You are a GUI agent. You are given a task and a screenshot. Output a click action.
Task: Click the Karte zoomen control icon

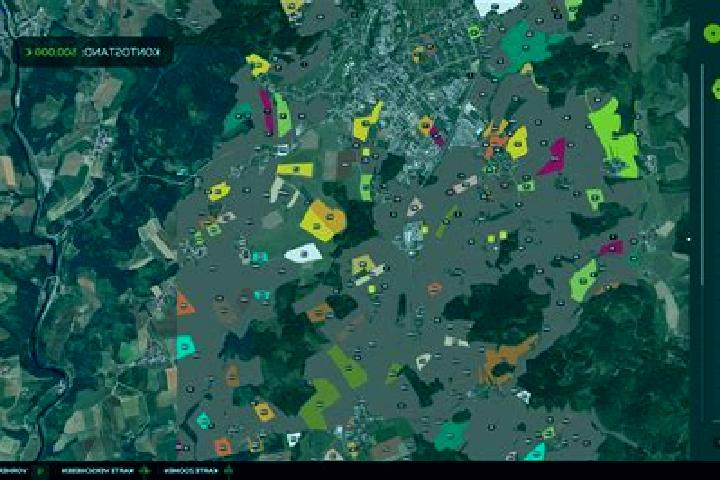pyautogui.click(x=229, y=471)
